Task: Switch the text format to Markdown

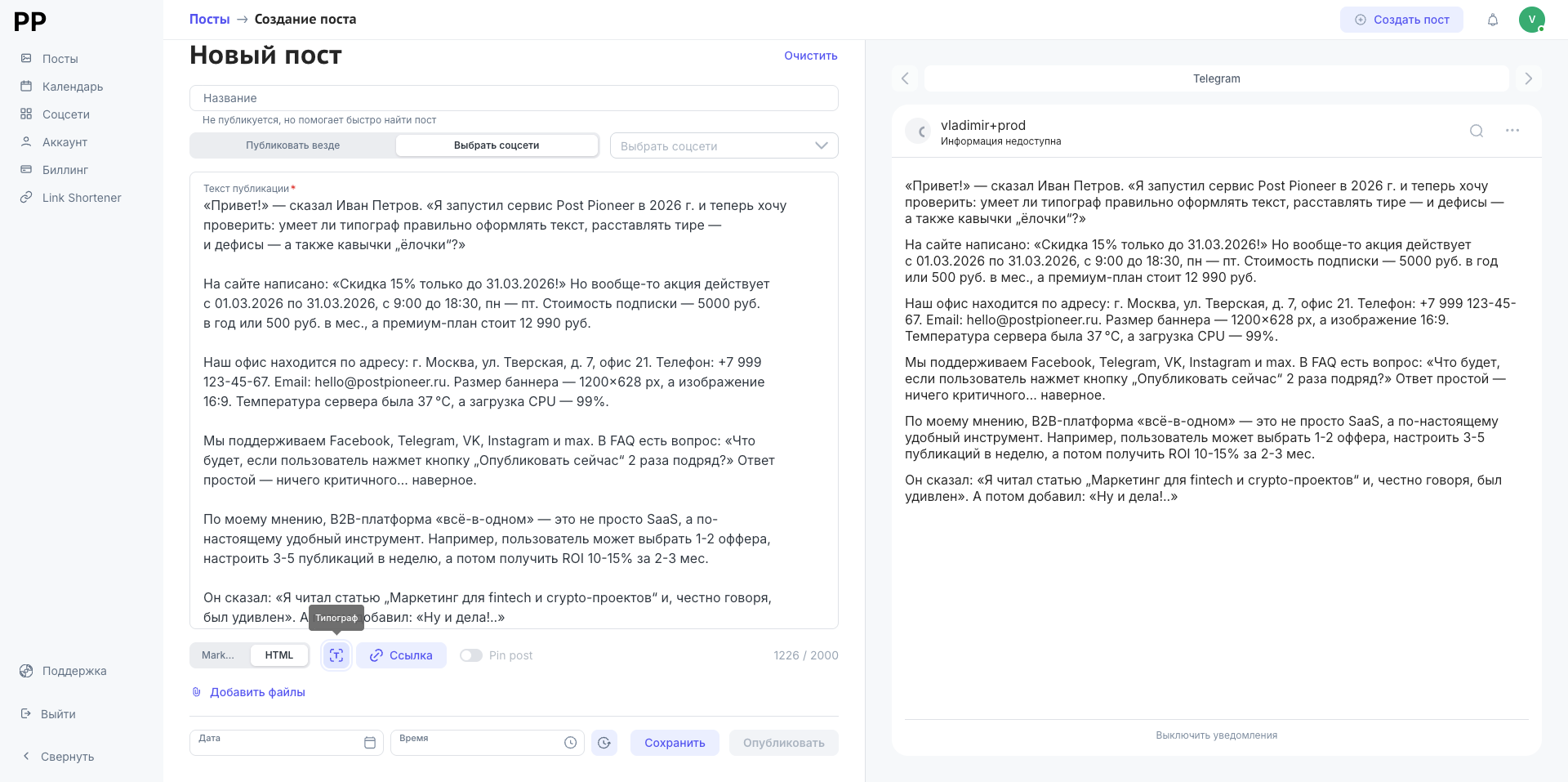Action: coord(218,655)
